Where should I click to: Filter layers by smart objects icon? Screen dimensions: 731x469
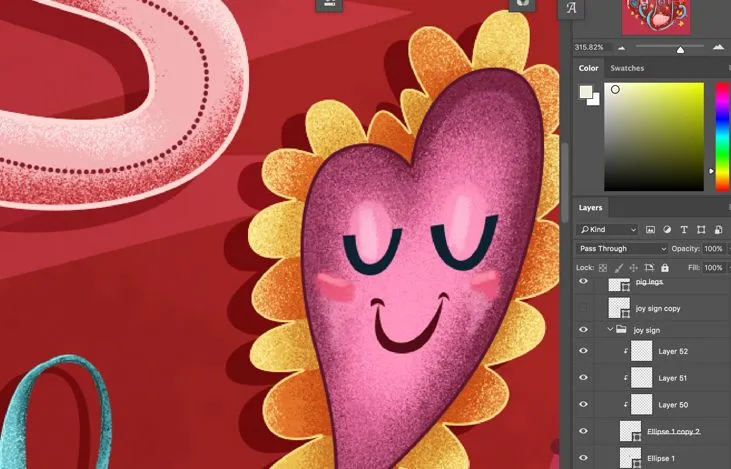pyautogui.click(x=718, y=229)
